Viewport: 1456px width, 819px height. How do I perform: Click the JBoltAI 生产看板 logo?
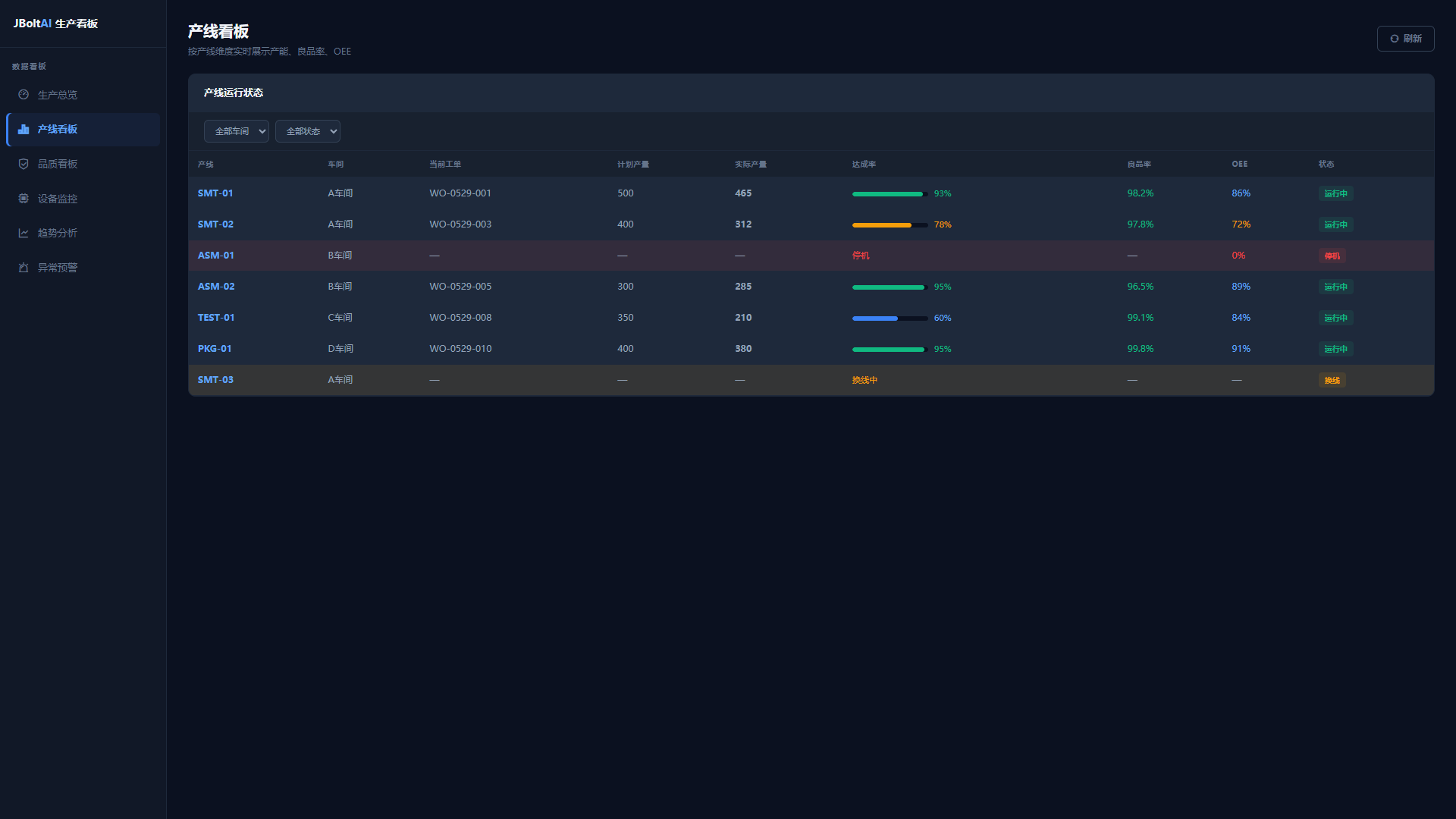[x=55, y=24]
